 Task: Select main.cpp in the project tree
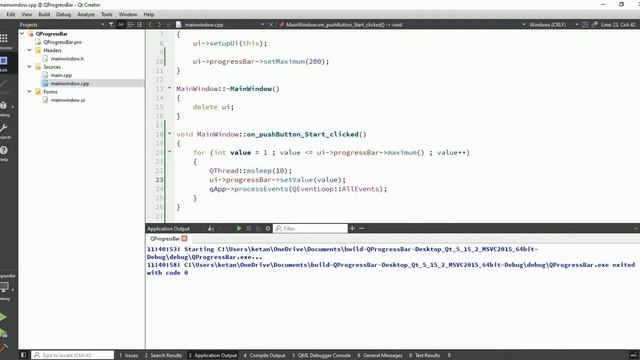61,75
